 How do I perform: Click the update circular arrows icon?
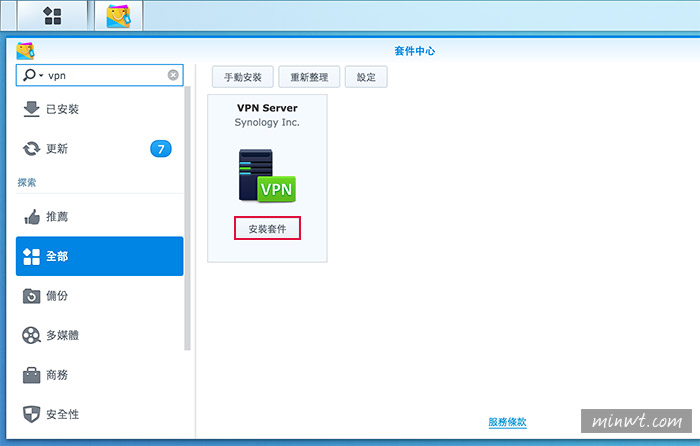point(31,149)
